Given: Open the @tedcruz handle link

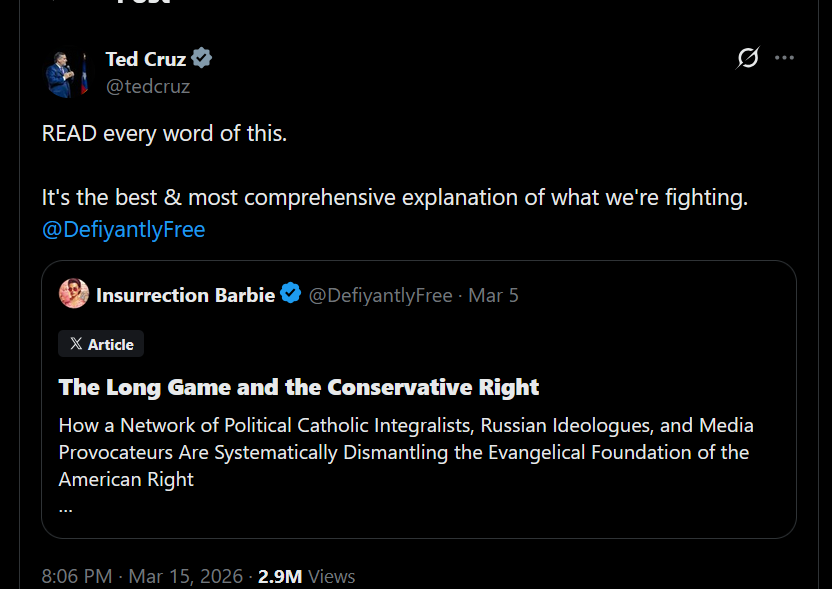Looking at the screenshot, I should [x=148, y=86].
